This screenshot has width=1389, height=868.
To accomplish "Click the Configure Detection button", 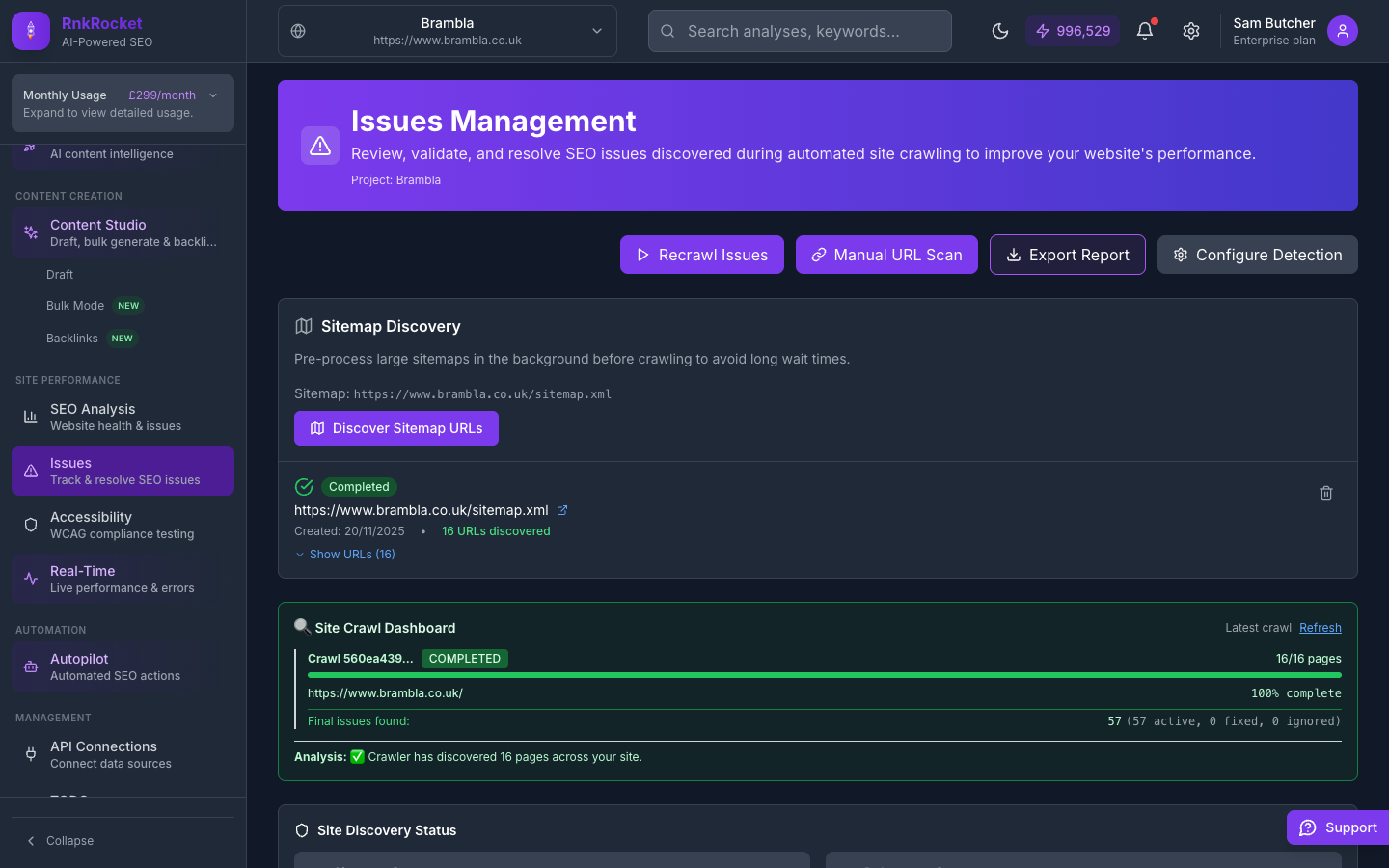I will [x=1258, y=255].
